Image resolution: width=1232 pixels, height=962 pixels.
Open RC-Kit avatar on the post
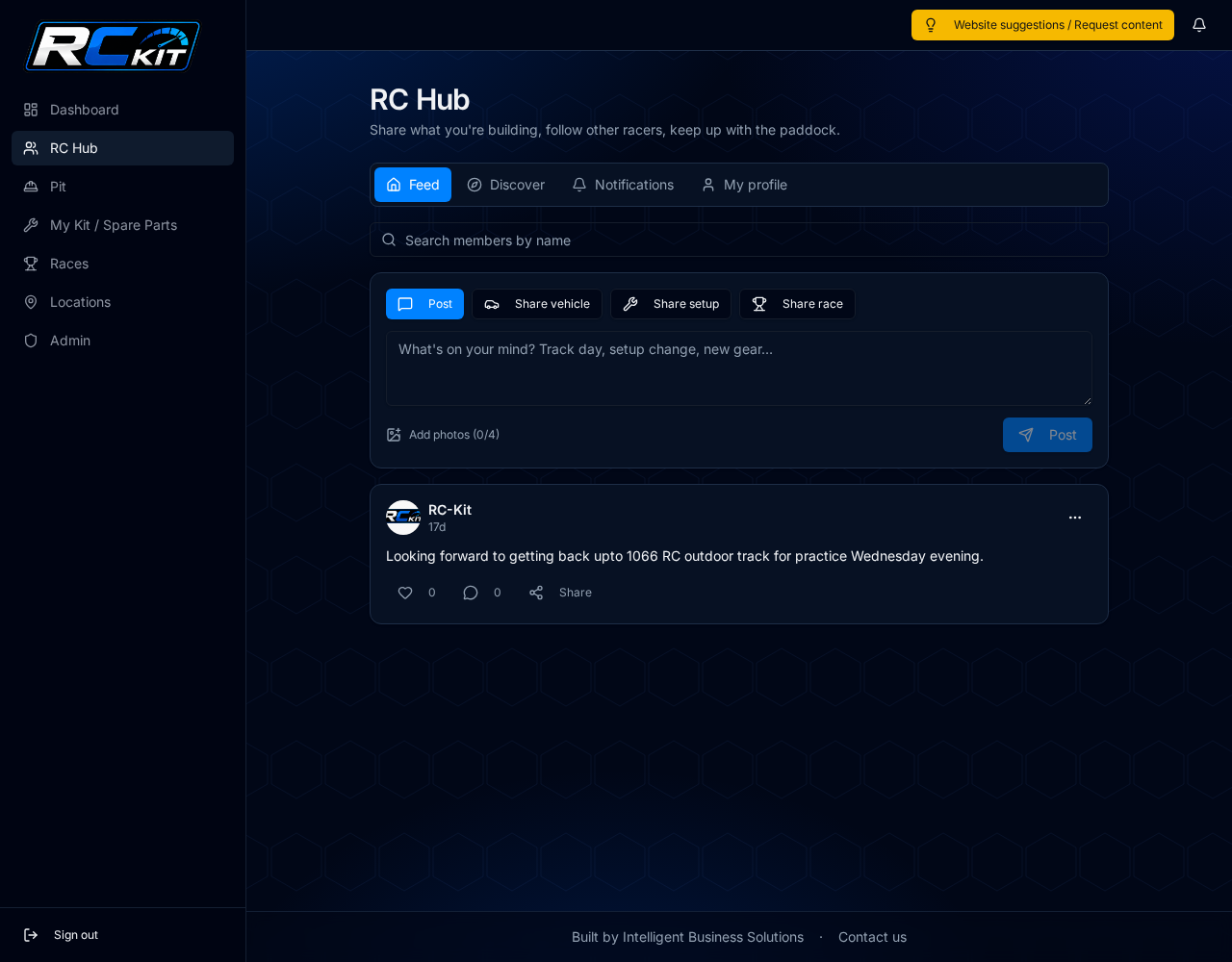pos(403,518)
